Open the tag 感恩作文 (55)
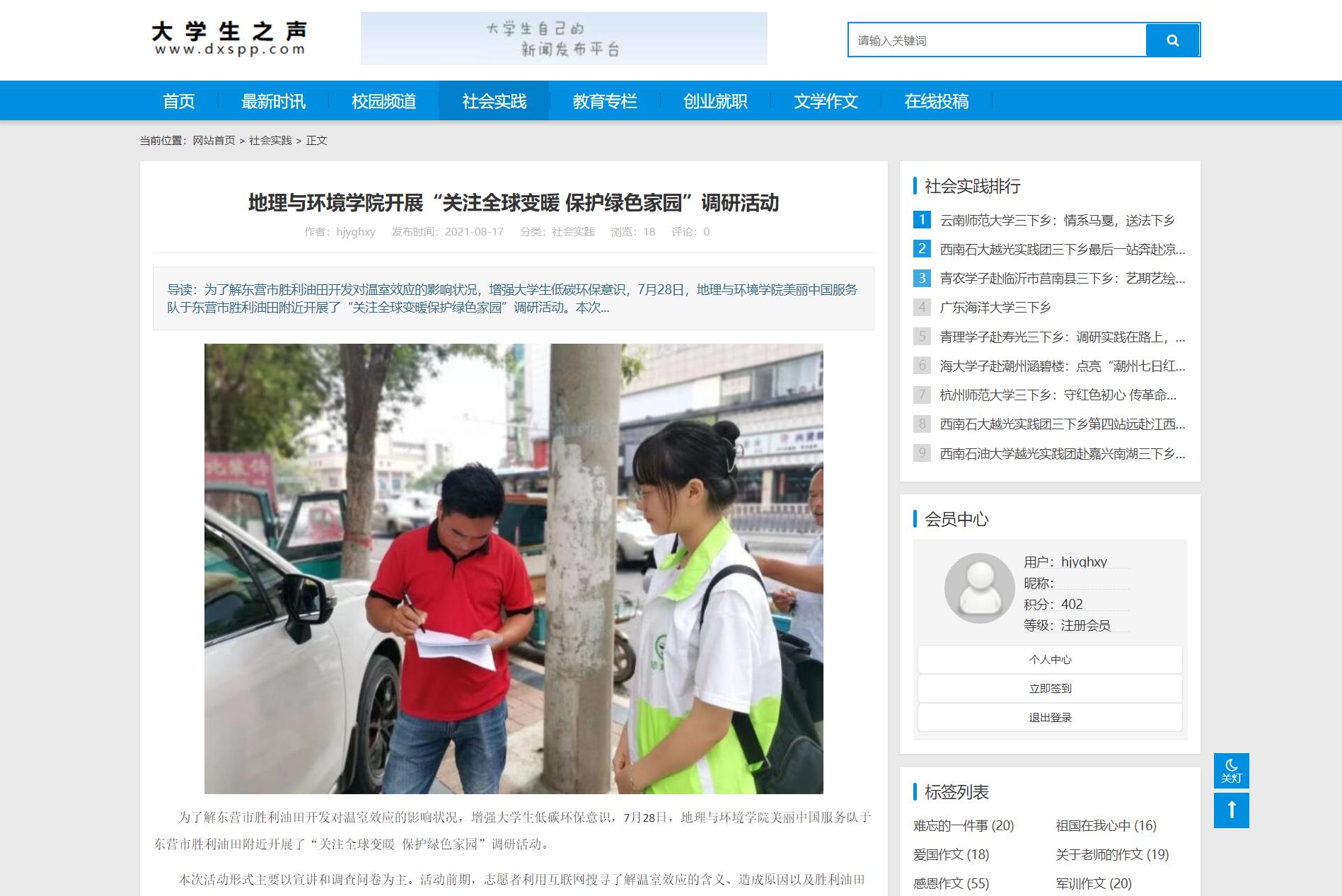Viewport: 1342px width, 896px height. tap(951, 883)
